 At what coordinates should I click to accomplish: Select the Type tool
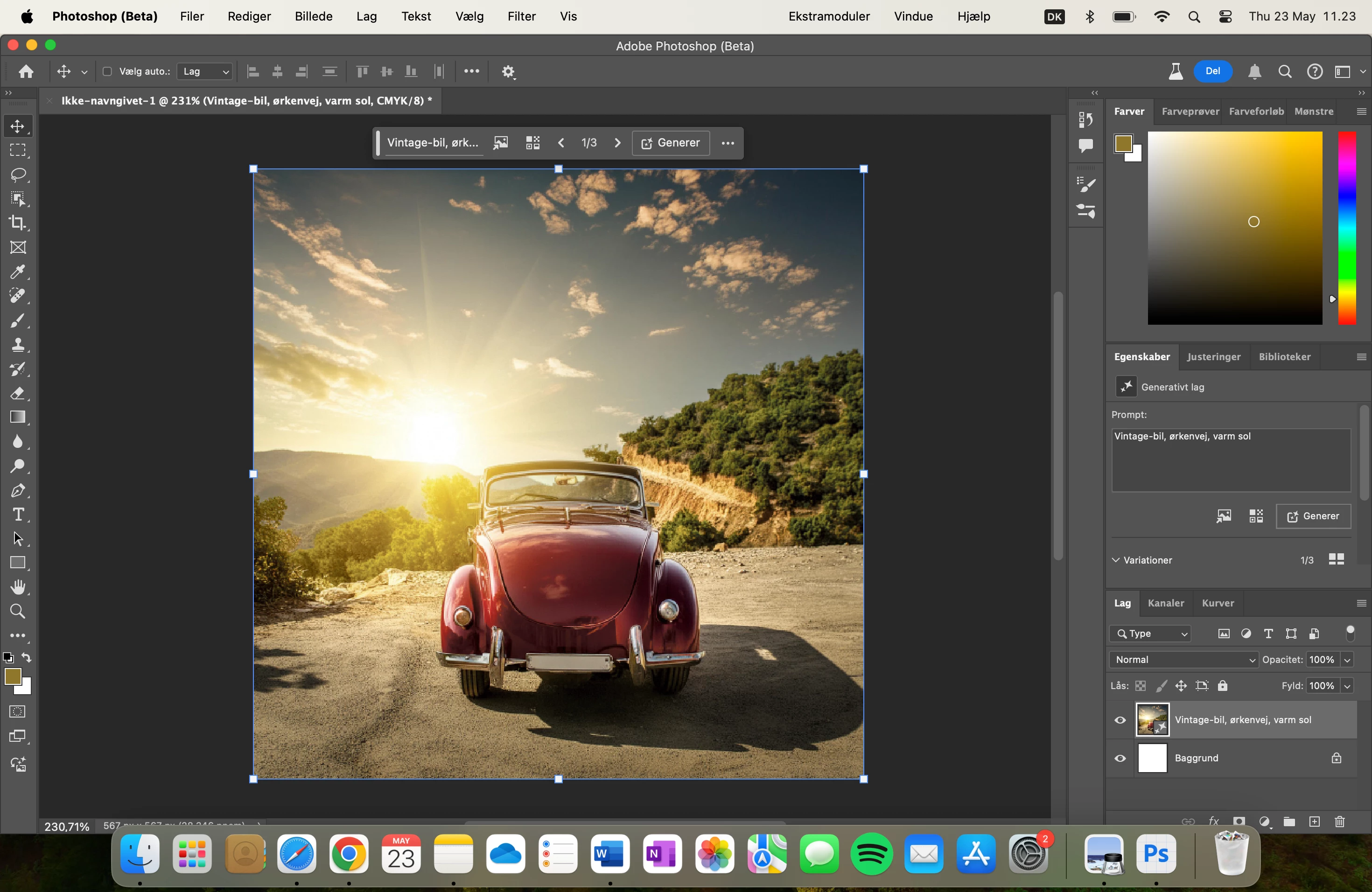(x=18, y=515)
